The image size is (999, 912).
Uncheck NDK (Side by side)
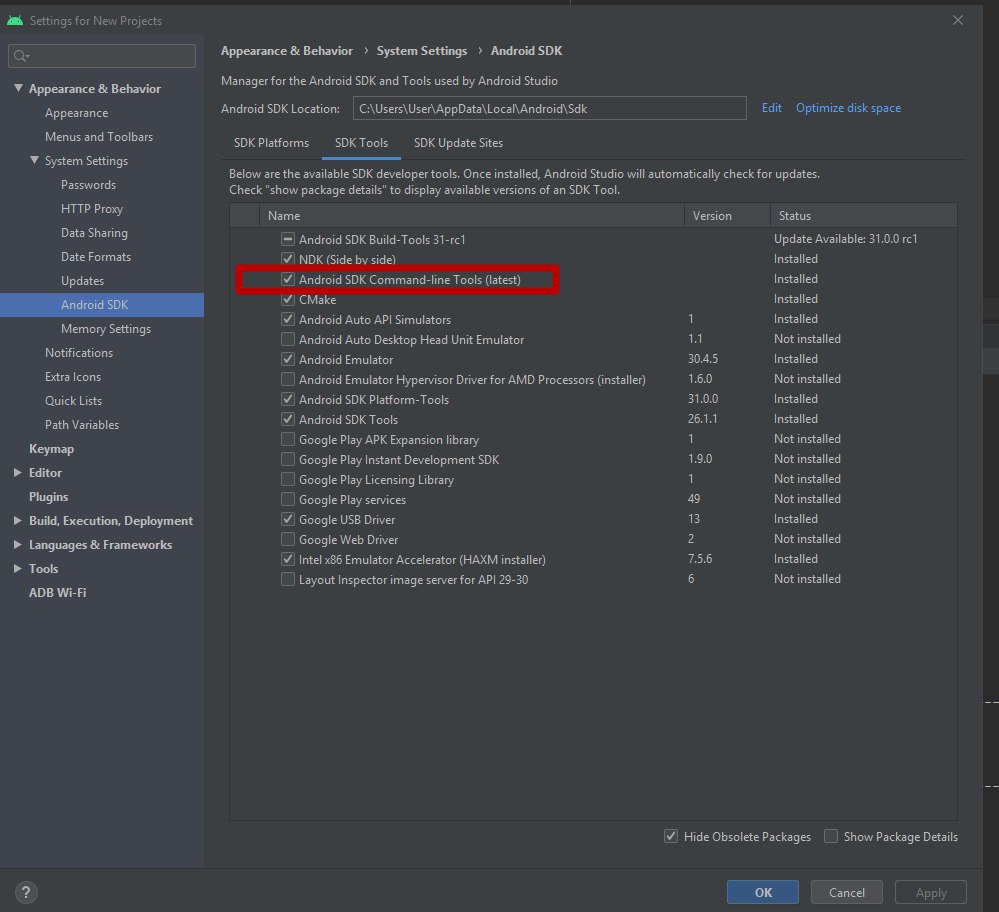point(288,259)
